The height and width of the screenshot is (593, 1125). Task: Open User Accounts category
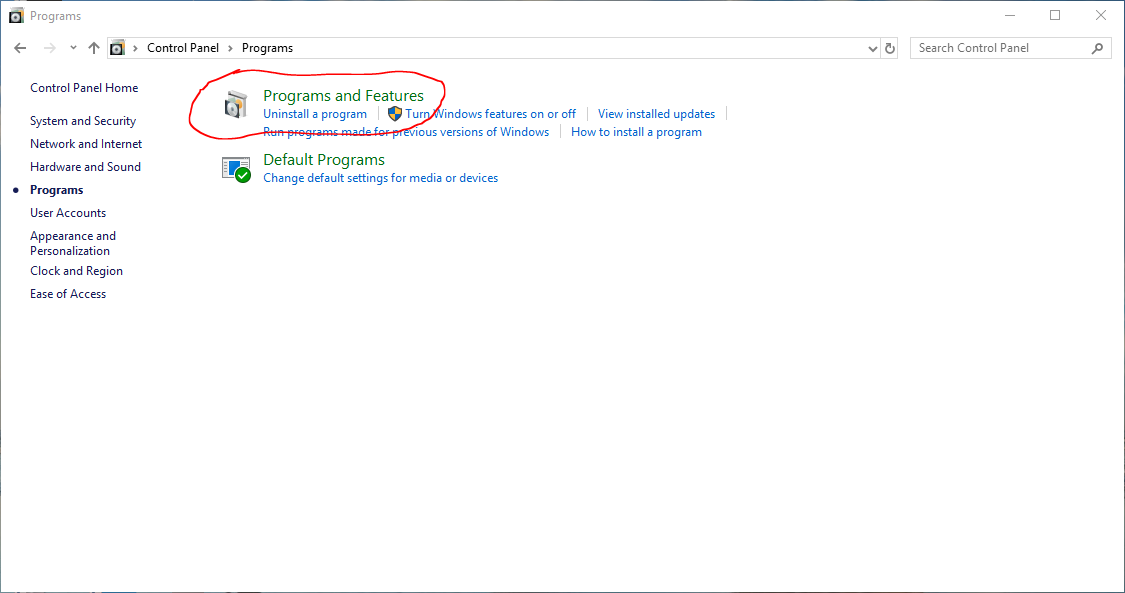click(68, 213)
